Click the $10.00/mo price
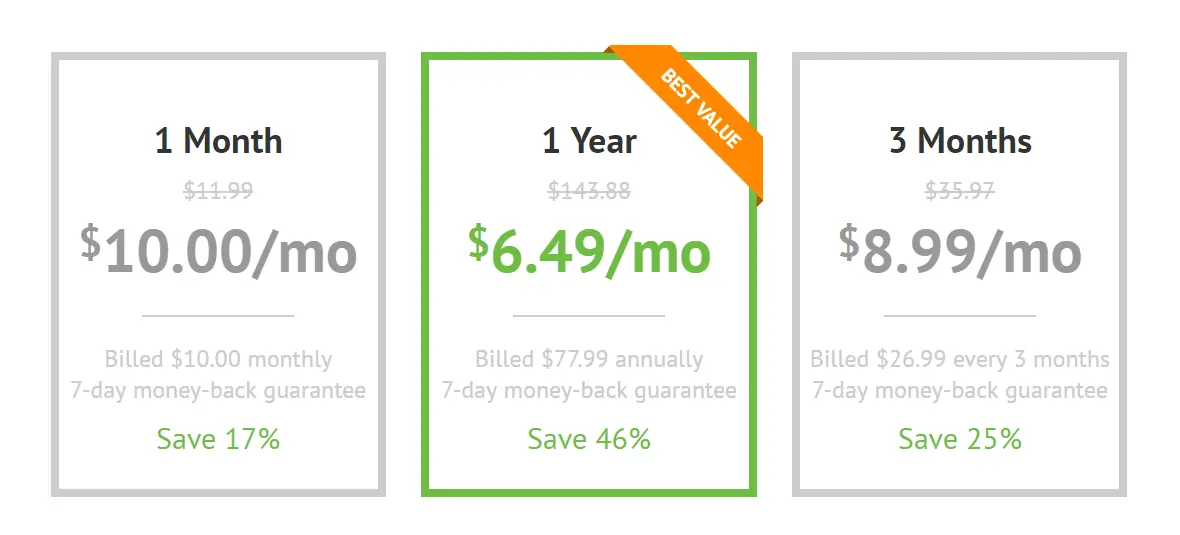Screen dimensions: 1180x535 pos(218,251)
